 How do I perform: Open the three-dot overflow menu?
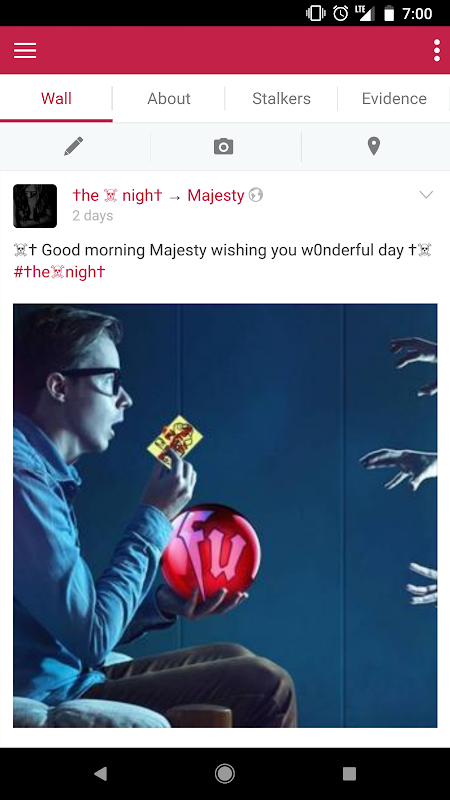[436, 50]
